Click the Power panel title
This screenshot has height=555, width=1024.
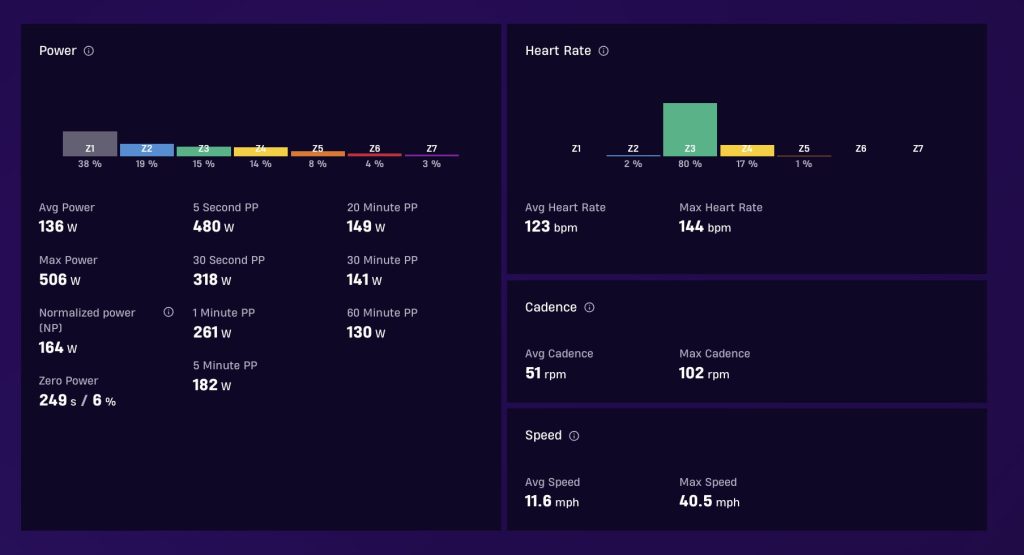click(57, 51)
